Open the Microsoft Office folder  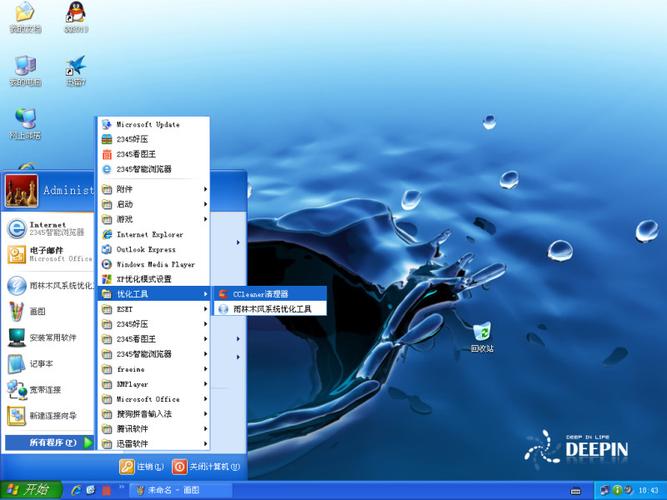(x=154, y=399)
